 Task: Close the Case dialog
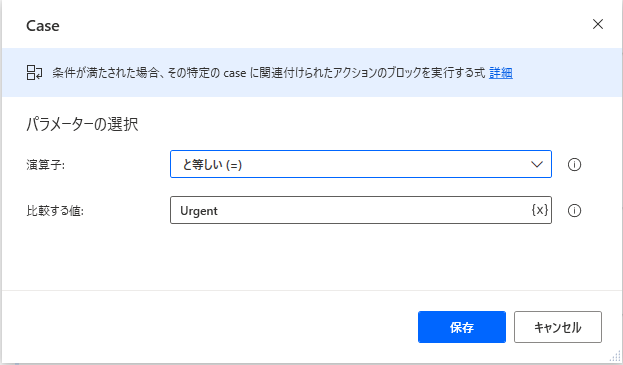pyautogui.click(x=598, y=24)
